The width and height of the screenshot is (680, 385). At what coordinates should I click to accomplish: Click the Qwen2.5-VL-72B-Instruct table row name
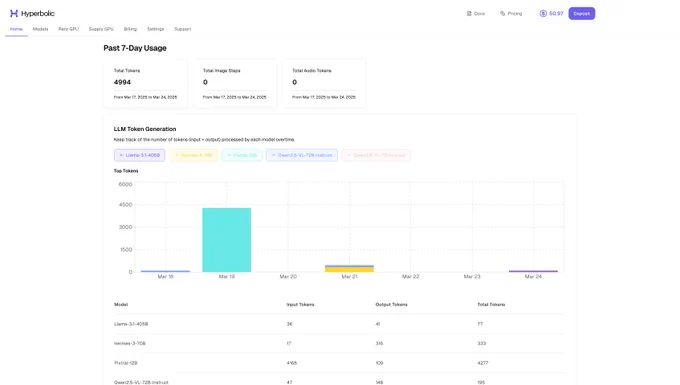[141, 382]
